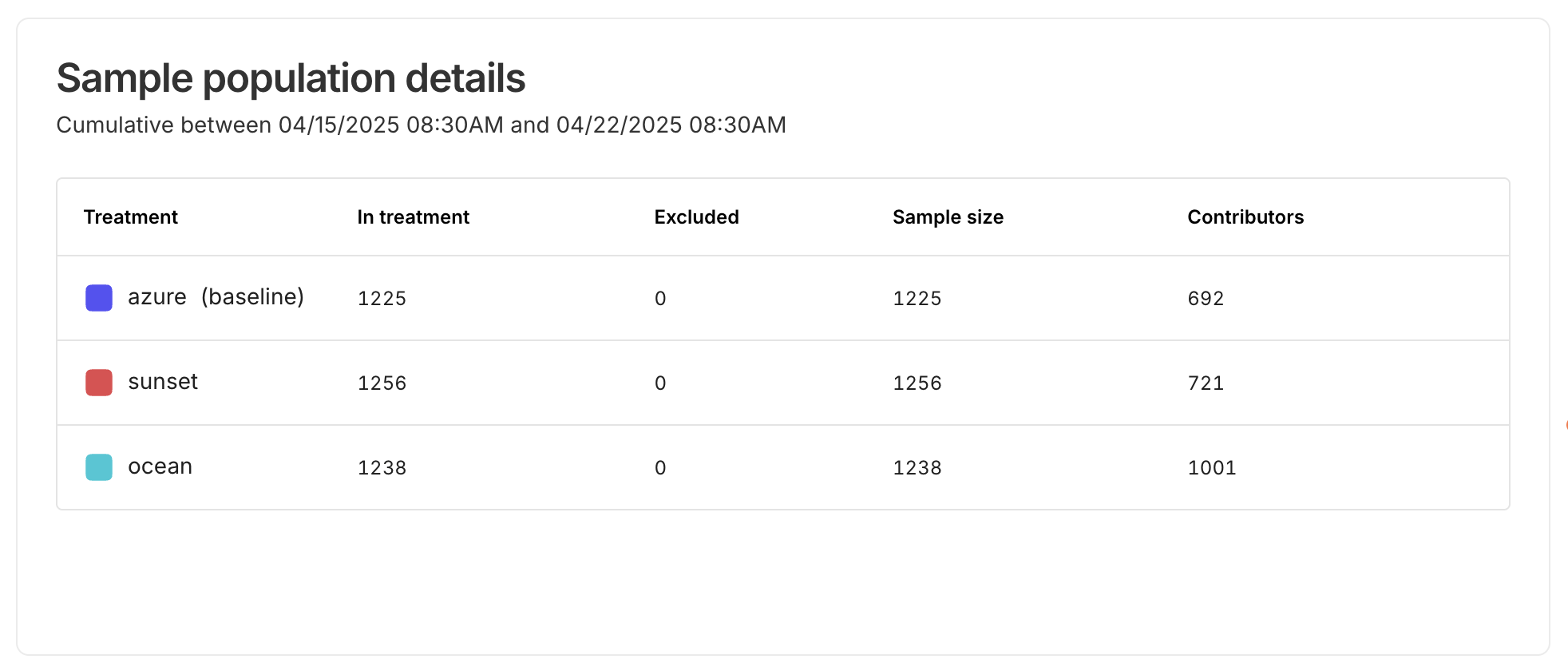Image resolution: width=1568 pixels, height=671 pixels.
Task: Click the Excluded column header
Action: coord(696,217)
